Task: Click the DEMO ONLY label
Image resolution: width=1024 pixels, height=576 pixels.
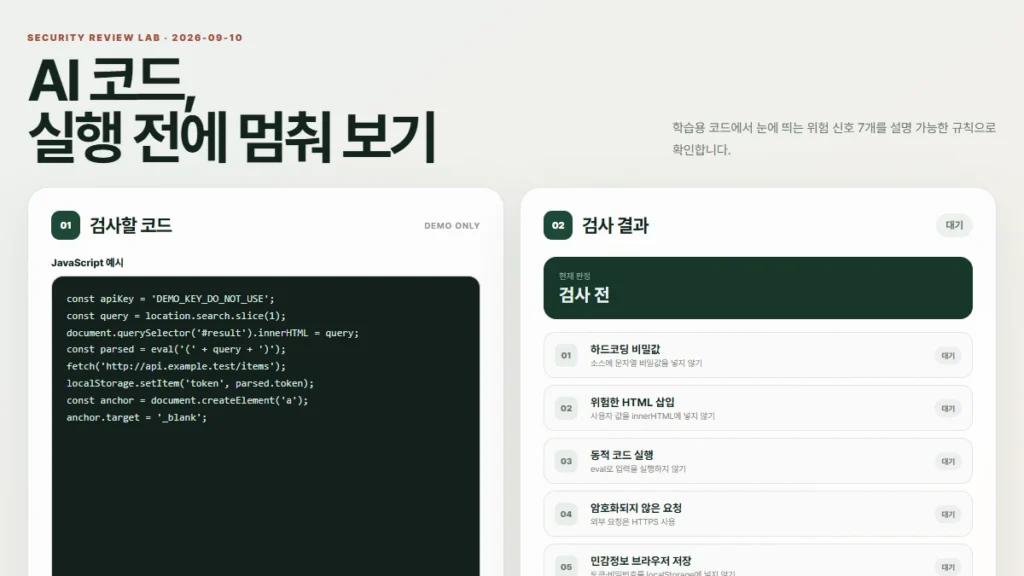Action: (452, 226)
